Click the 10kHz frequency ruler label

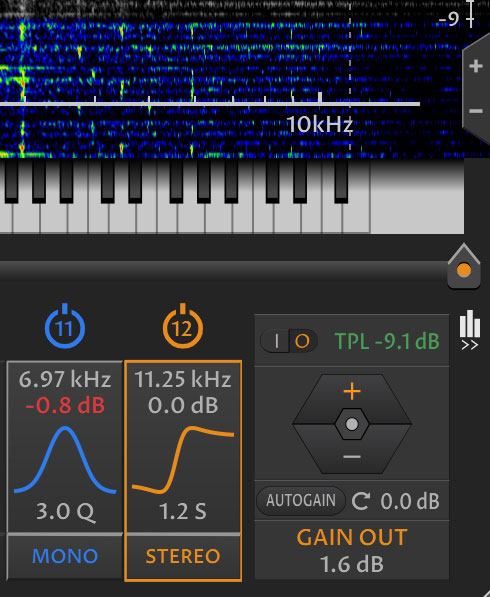[320, 124]
